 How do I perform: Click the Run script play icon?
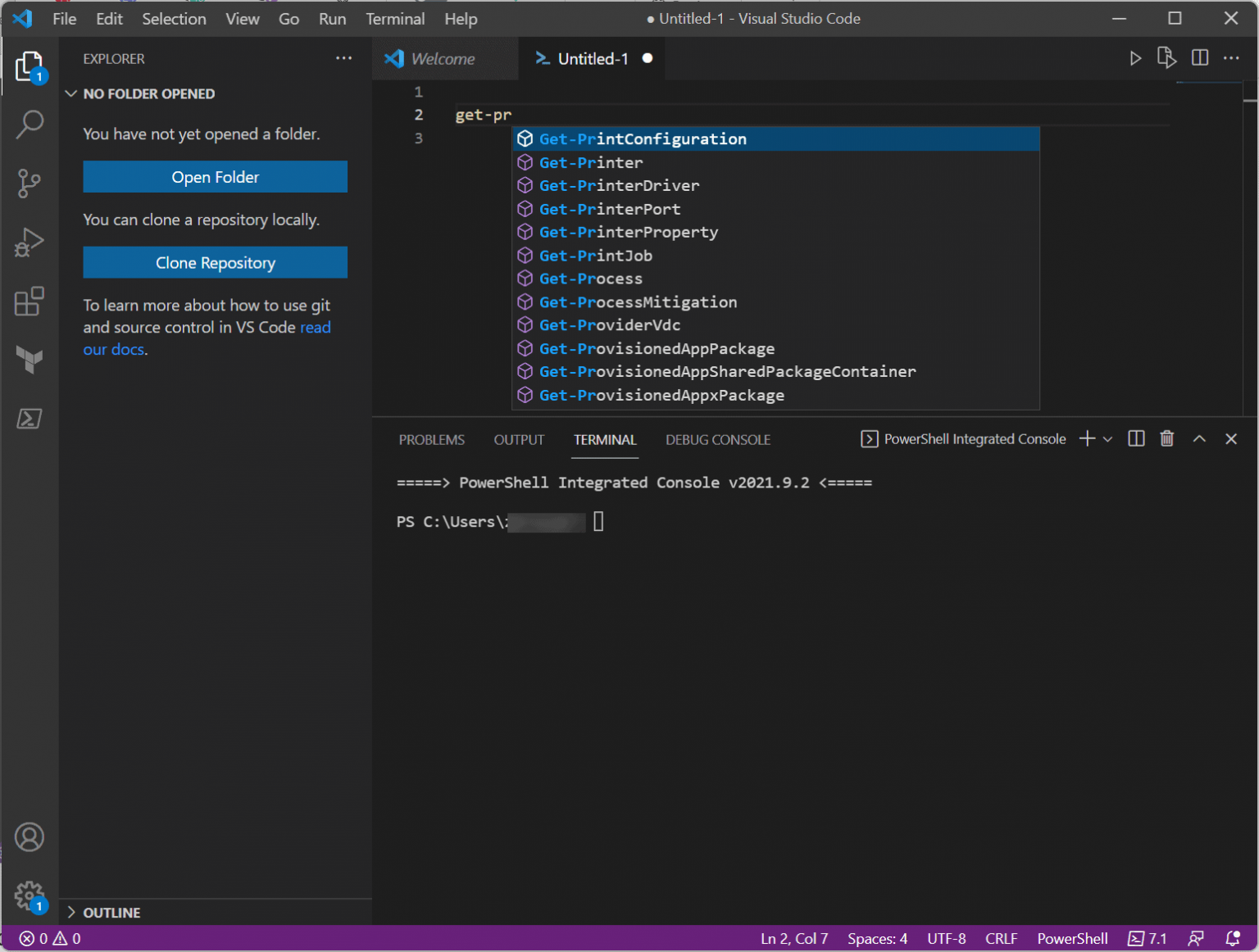click(1135, 58)
